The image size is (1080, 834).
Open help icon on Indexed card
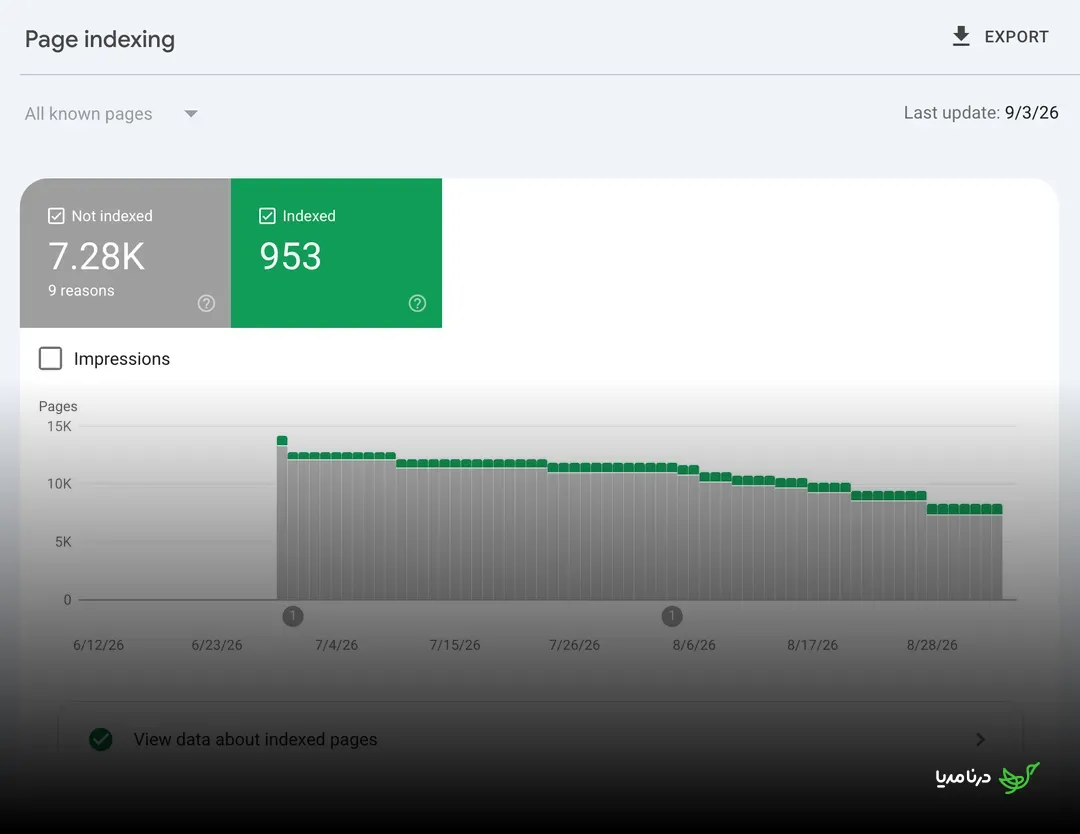[x=417, y=304]
